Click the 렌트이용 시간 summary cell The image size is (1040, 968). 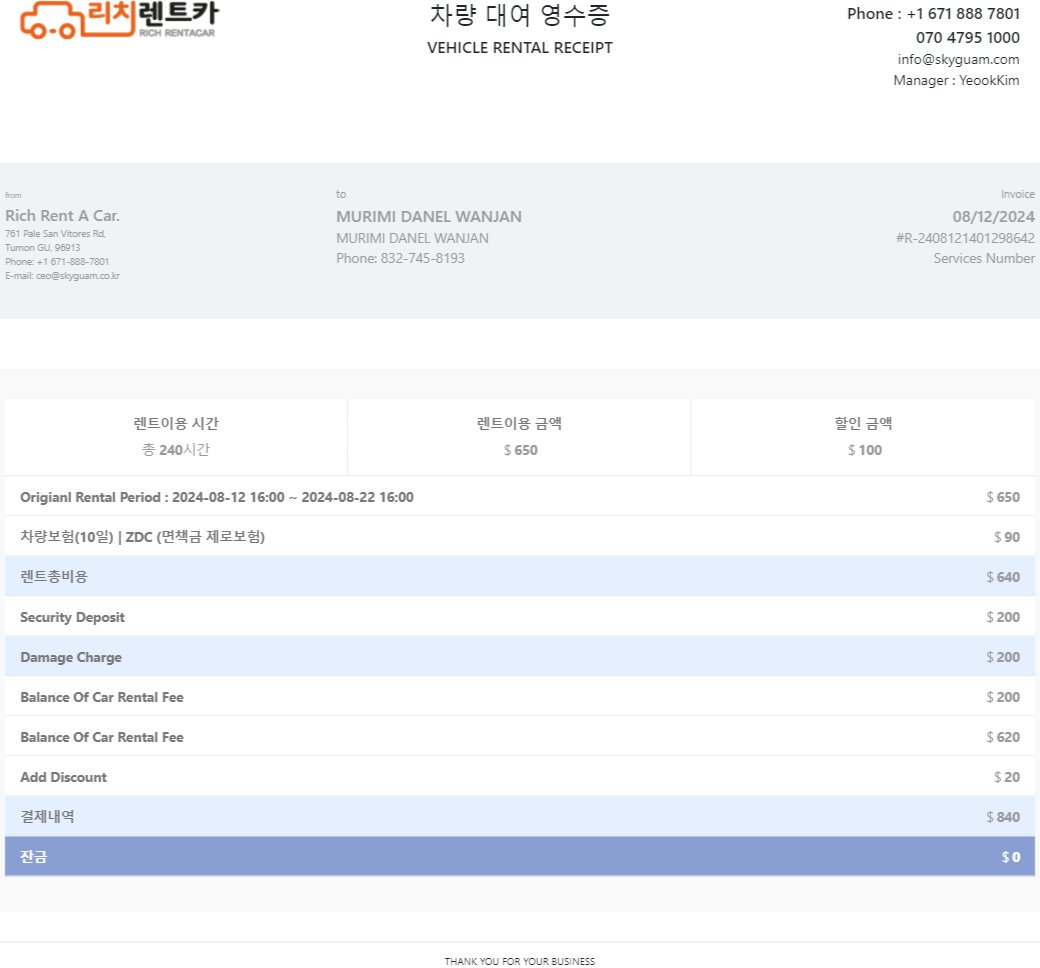coord(176,437)
